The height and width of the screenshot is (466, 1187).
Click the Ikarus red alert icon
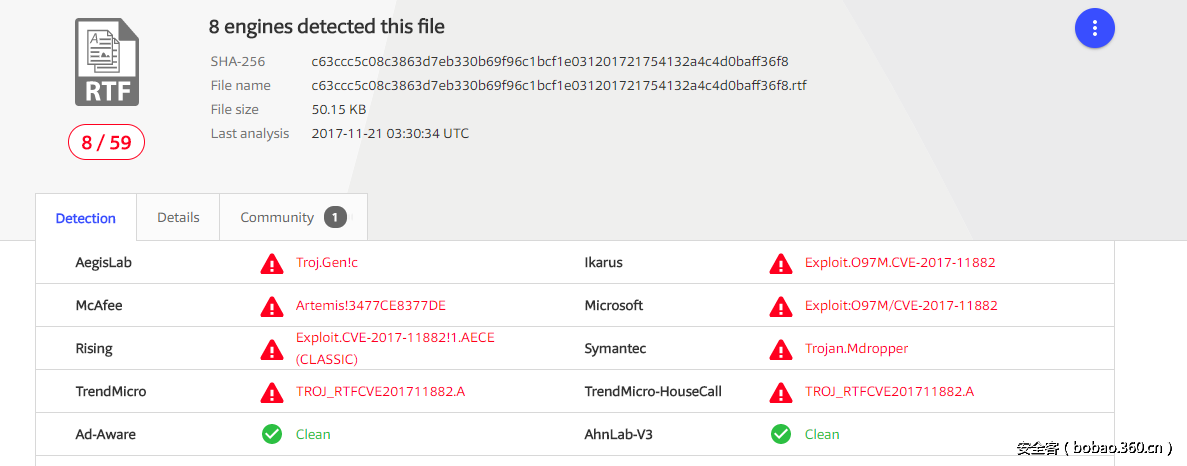point(781,263)
